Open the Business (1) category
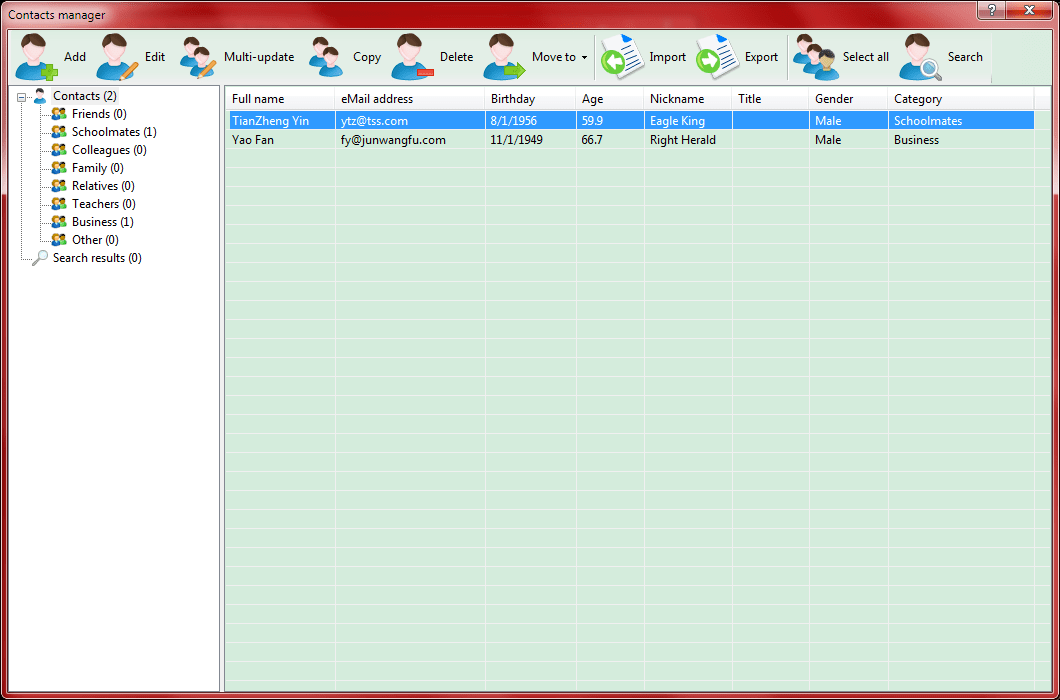Viewport: 1060px width, 700px height. coord(102,222)
